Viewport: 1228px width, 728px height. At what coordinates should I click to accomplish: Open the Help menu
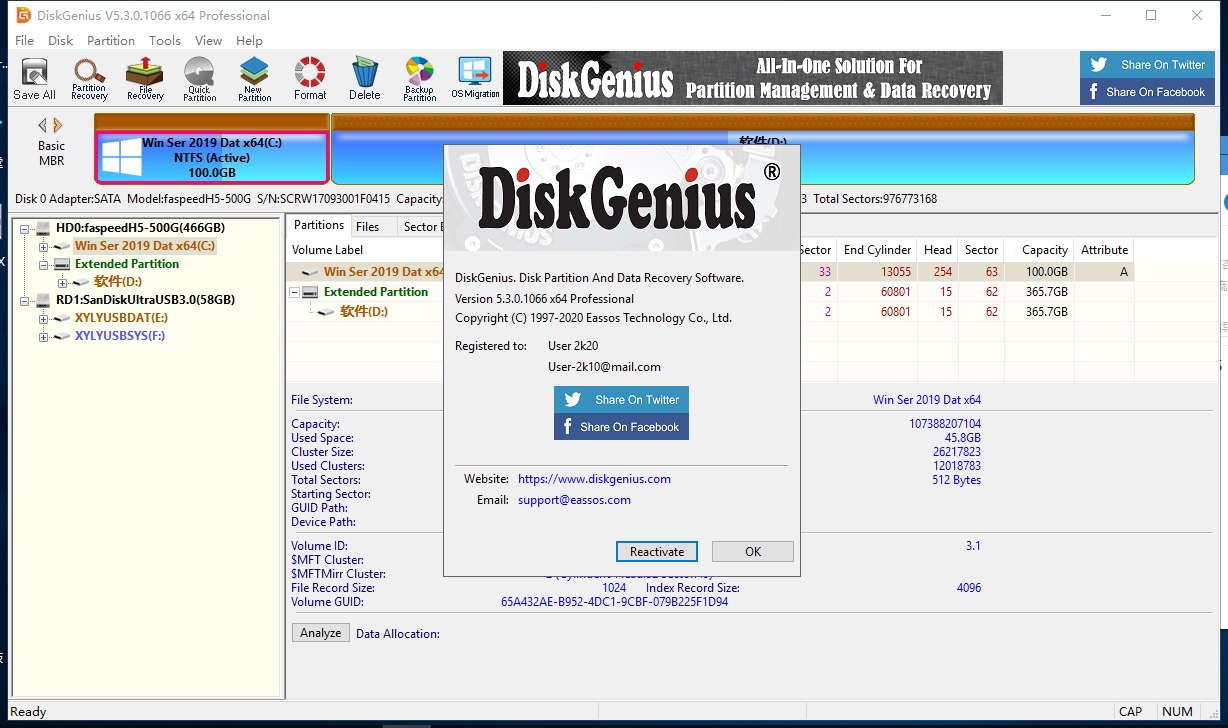coord(250,41)
